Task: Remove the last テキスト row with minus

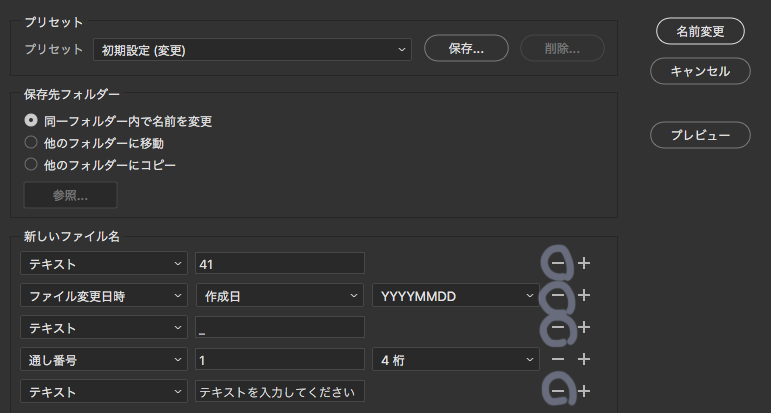Action: click(558, 391)
